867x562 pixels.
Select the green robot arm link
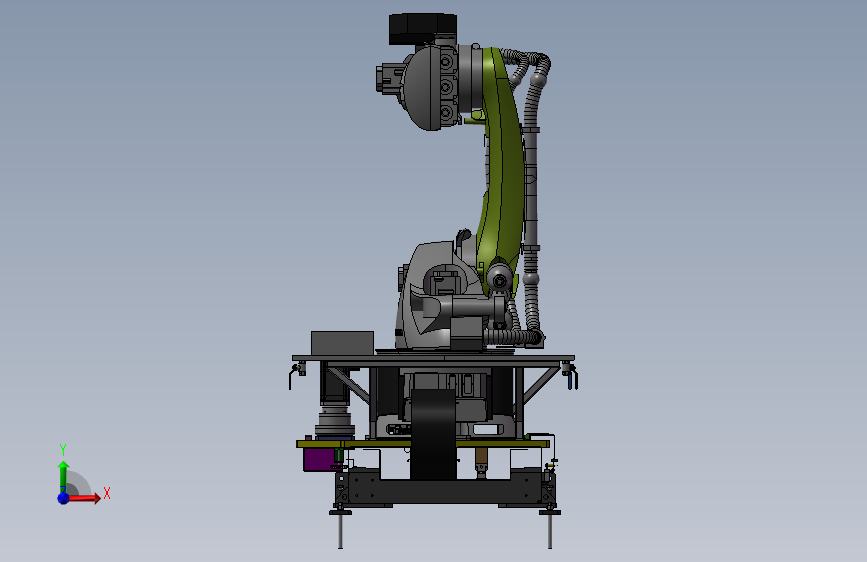pos(502,171)
